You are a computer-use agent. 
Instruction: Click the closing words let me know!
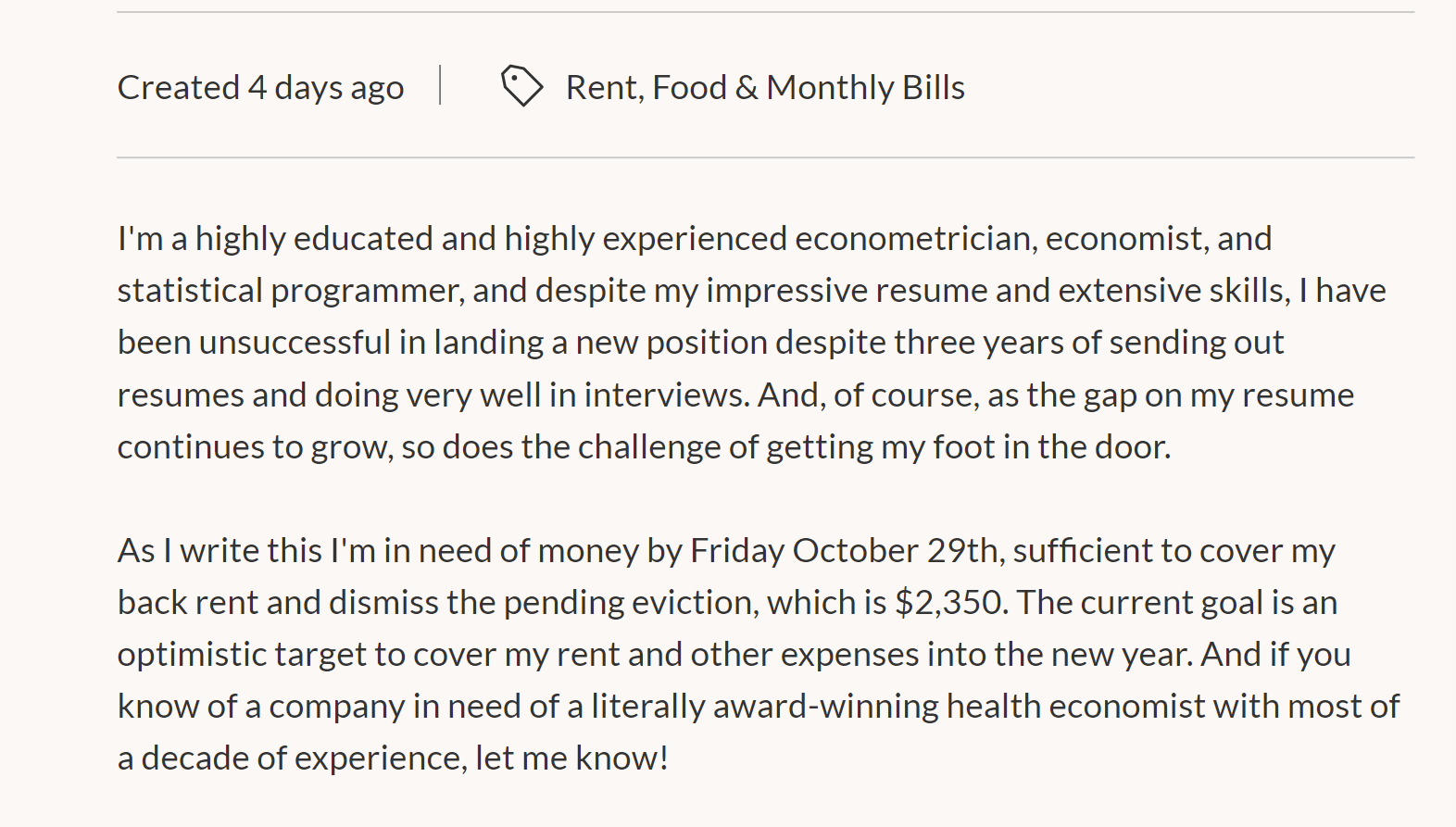pos(571,758)
